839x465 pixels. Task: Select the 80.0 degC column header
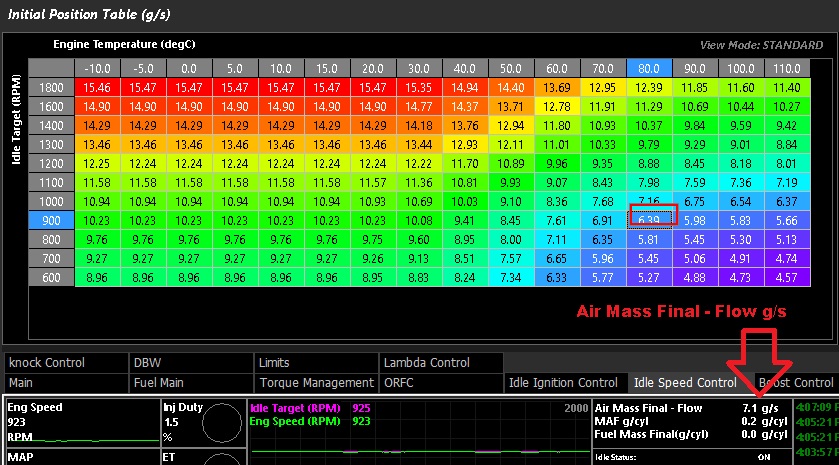tap(649, 68)
